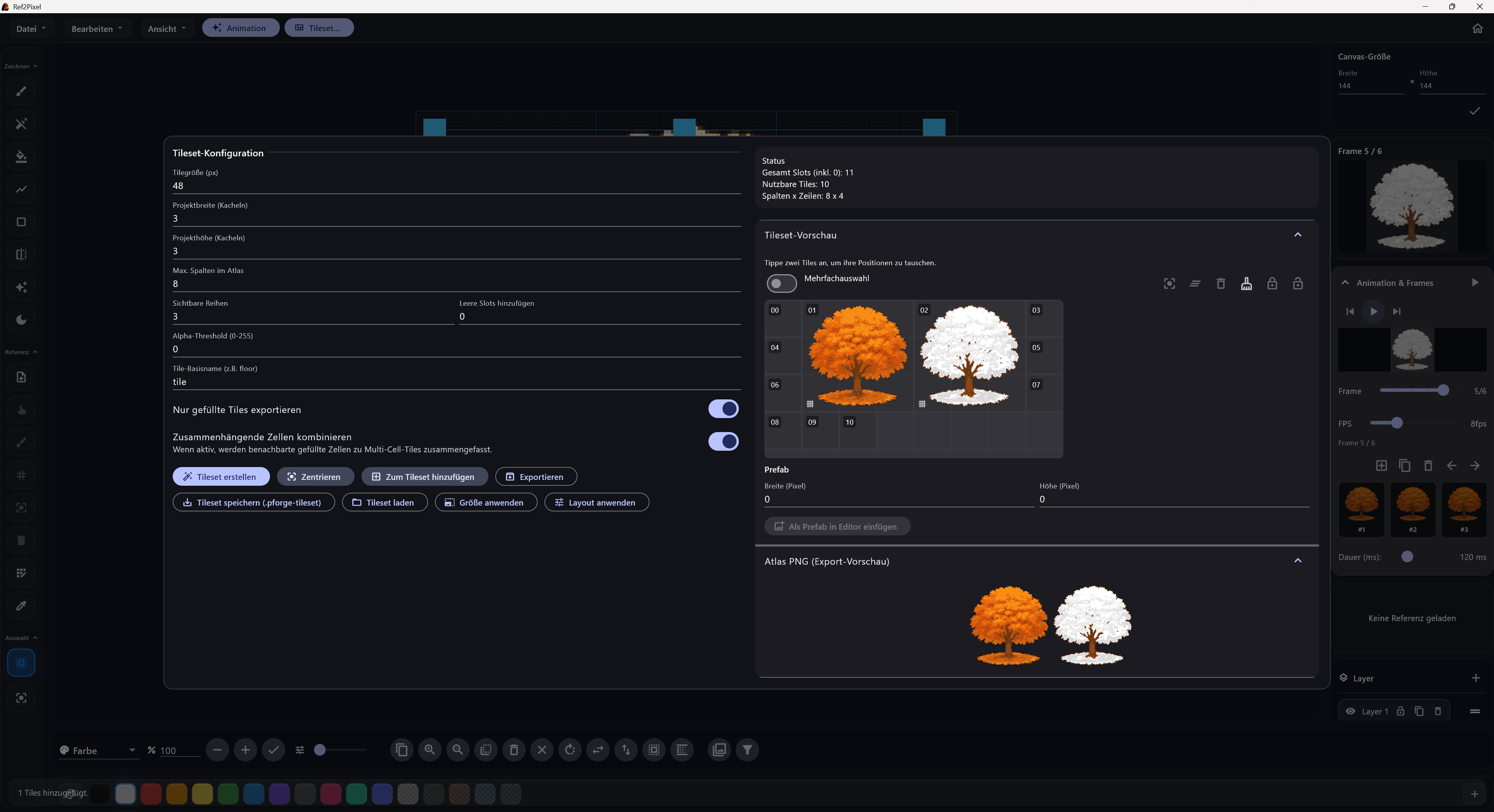Hide Layer 1 using the eye icon
This screenshot has height=812, width=1494.
point(1350,711)
